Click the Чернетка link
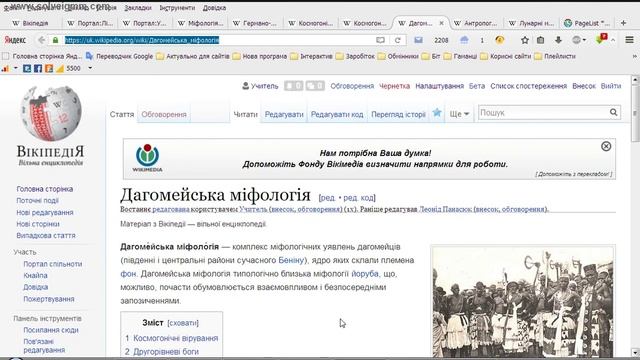This screenshot has height=360, width=640. pos(394,86)
